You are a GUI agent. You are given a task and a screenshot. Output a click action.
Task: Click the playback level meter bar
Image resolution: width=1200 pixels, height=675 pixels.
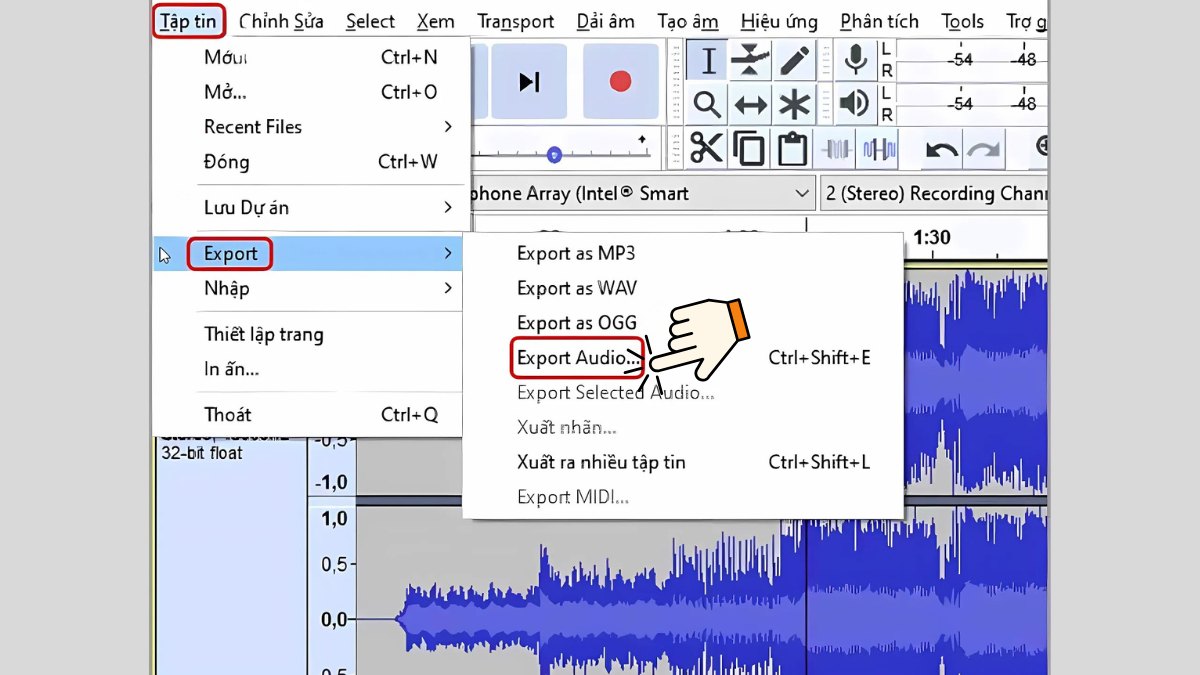(972, 103)
